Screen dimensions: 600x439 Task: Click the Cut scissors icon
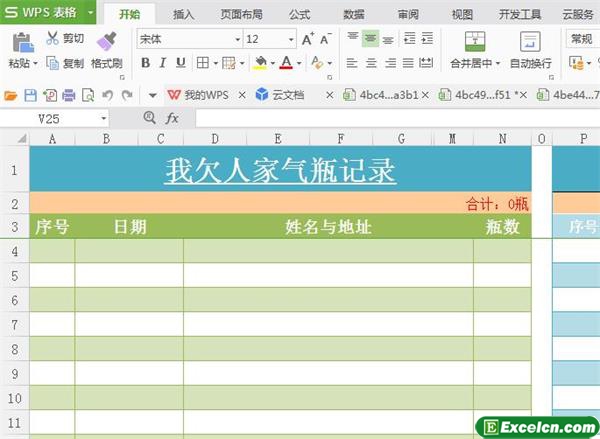point(52,39)
